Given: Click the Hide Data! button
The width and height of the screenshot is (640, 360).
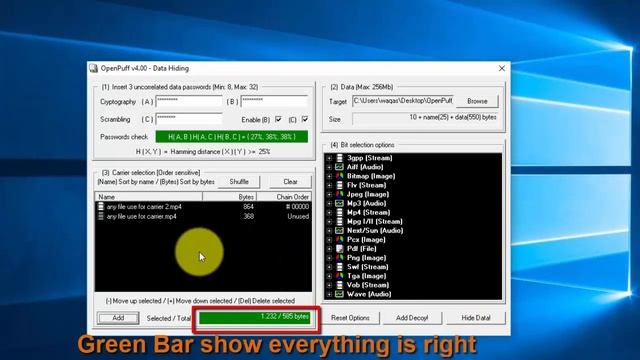Looking at the screenshot, I should (x=476, y=318).
